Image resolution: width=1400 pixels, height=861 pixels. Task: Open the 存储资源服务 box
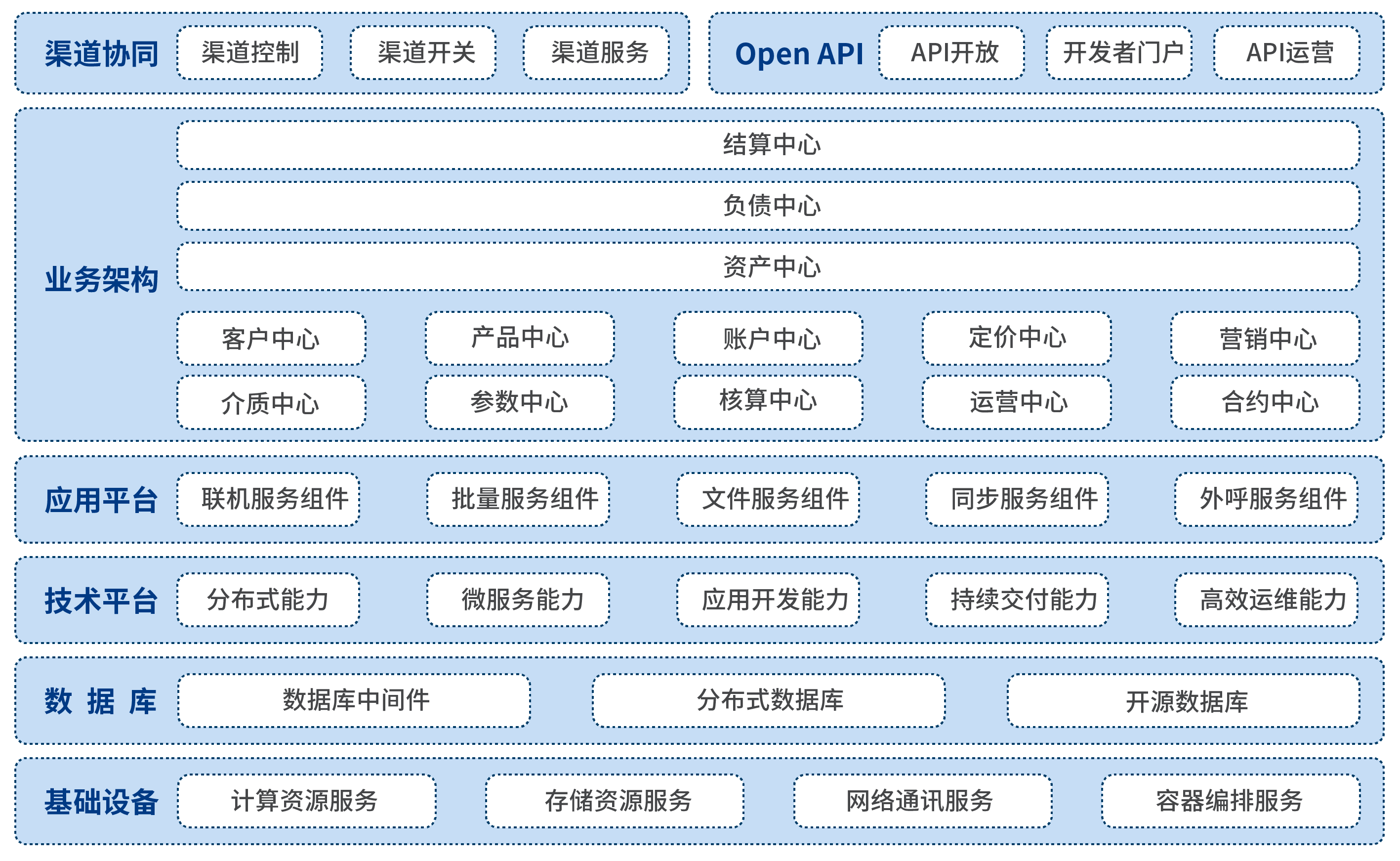pyautogui.click(x=615, y=801)
